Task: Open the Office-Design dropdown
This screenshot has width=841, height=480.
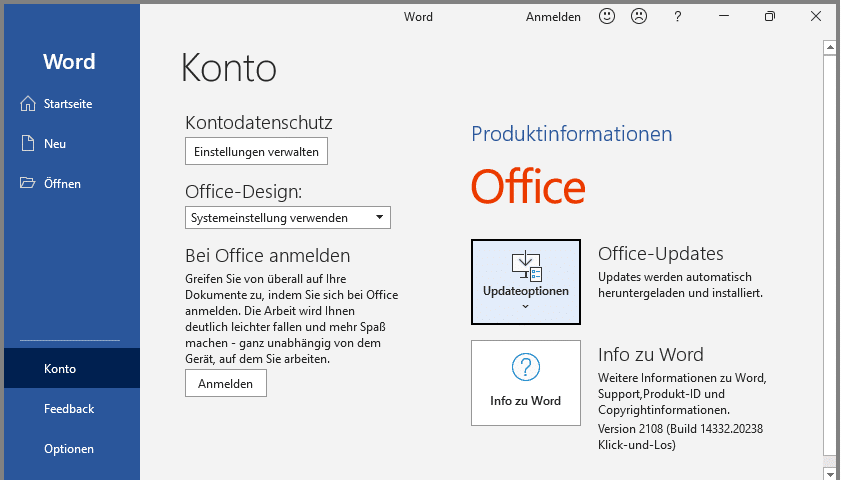Action: click(x=288, y=218)
